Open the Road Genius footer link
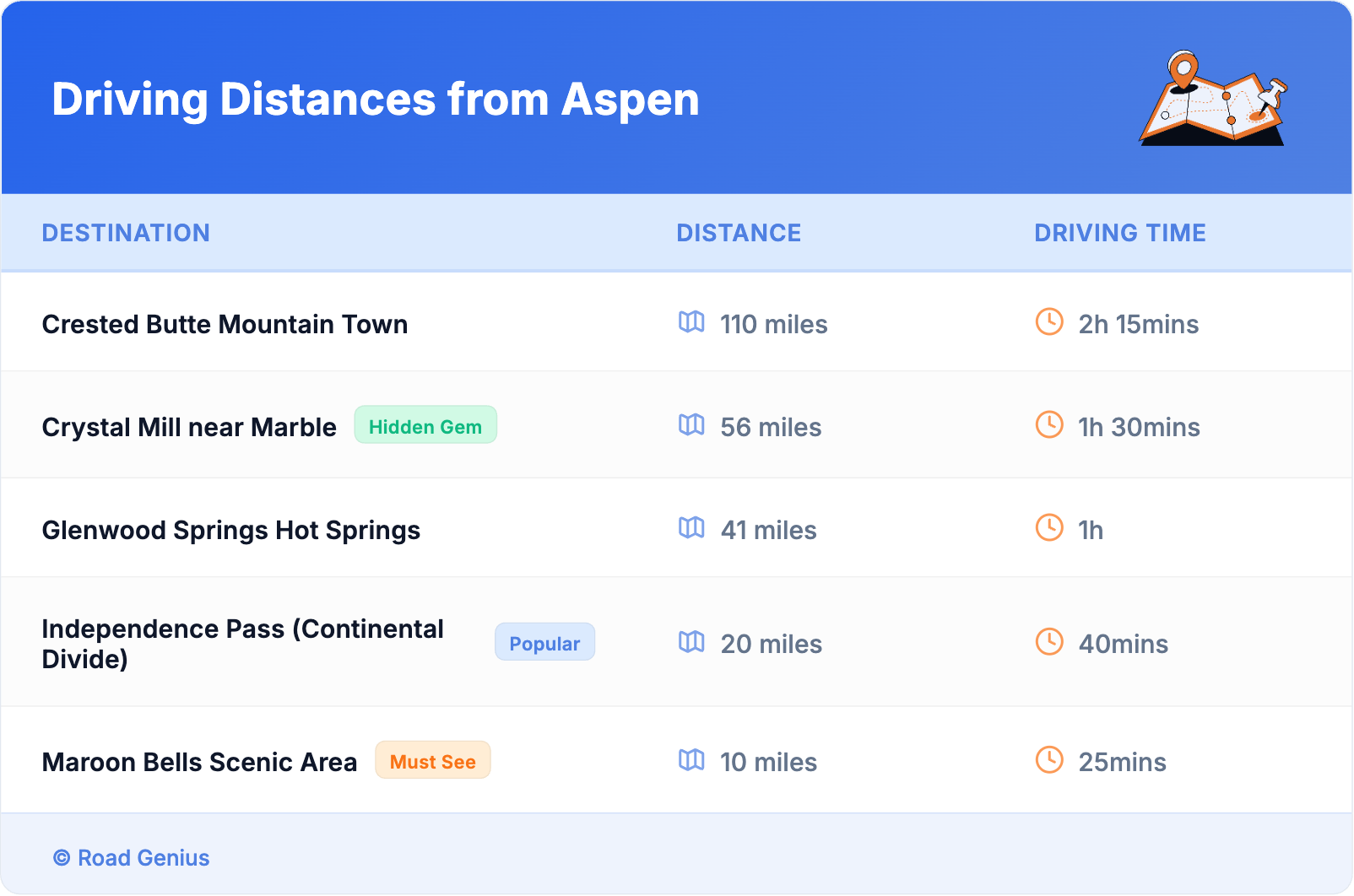The image size is (1354, 896). 133,858
